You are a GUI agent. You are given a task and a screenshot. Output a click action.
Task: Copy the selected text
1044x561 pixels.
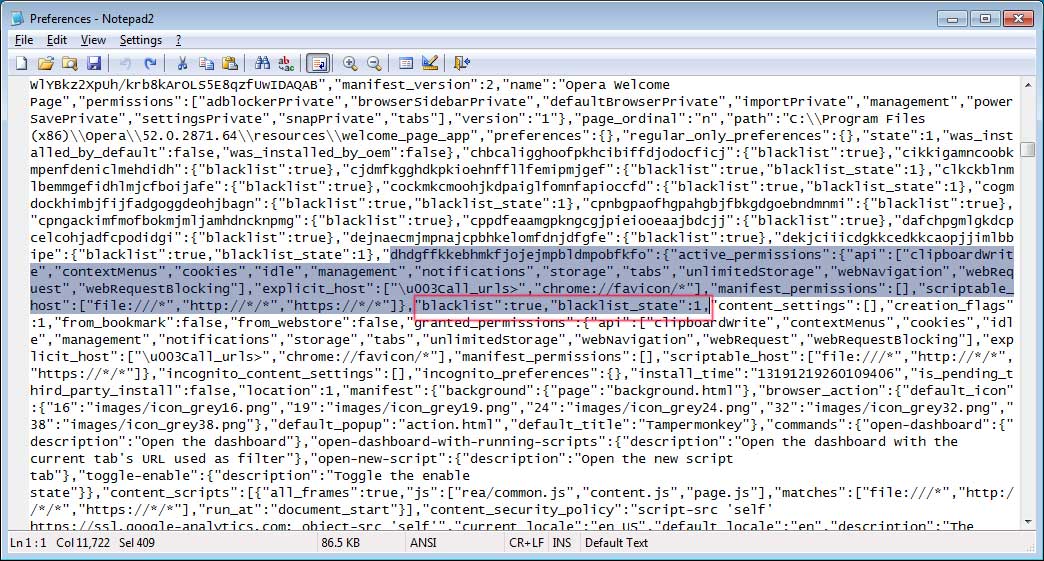tap(206, 63)
